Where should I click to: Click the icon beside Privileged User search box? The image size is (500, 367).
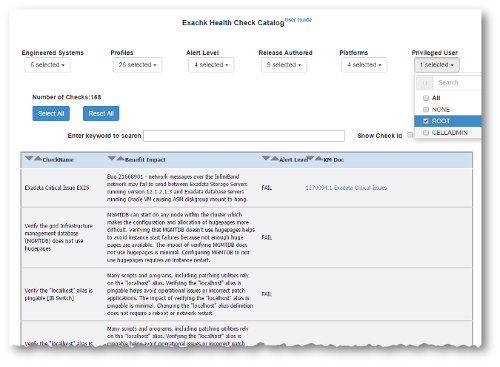[425, 83]
